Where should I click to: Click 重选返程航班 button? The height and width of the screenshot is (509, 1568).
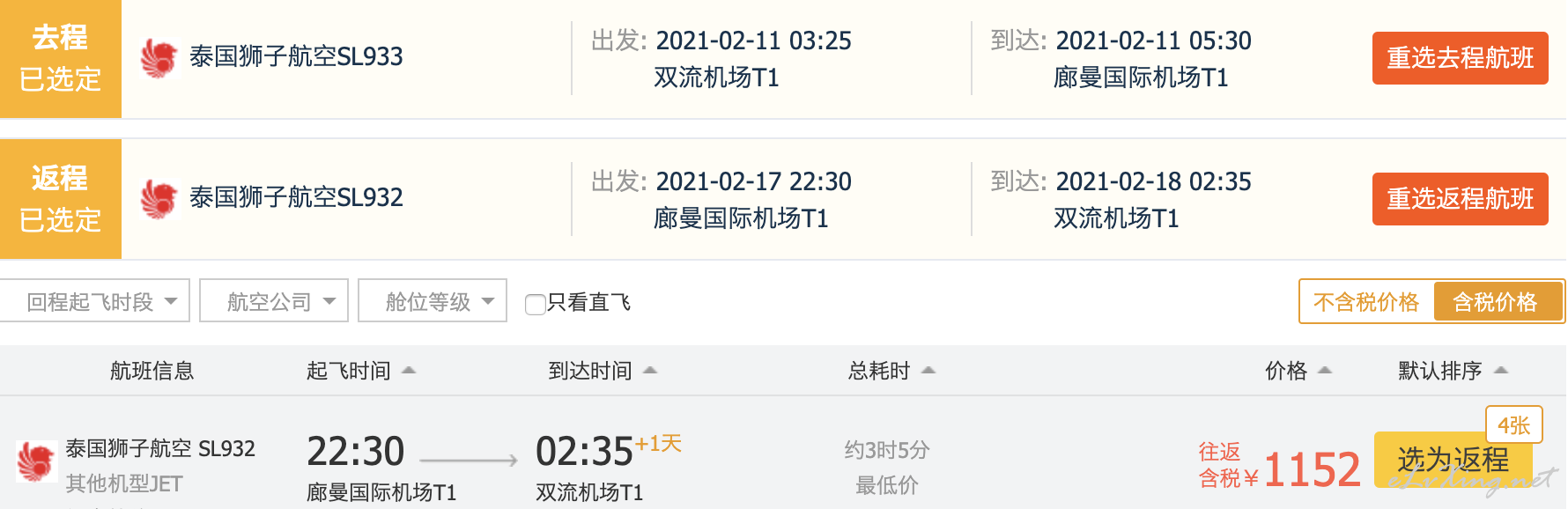pos(1460,199)
